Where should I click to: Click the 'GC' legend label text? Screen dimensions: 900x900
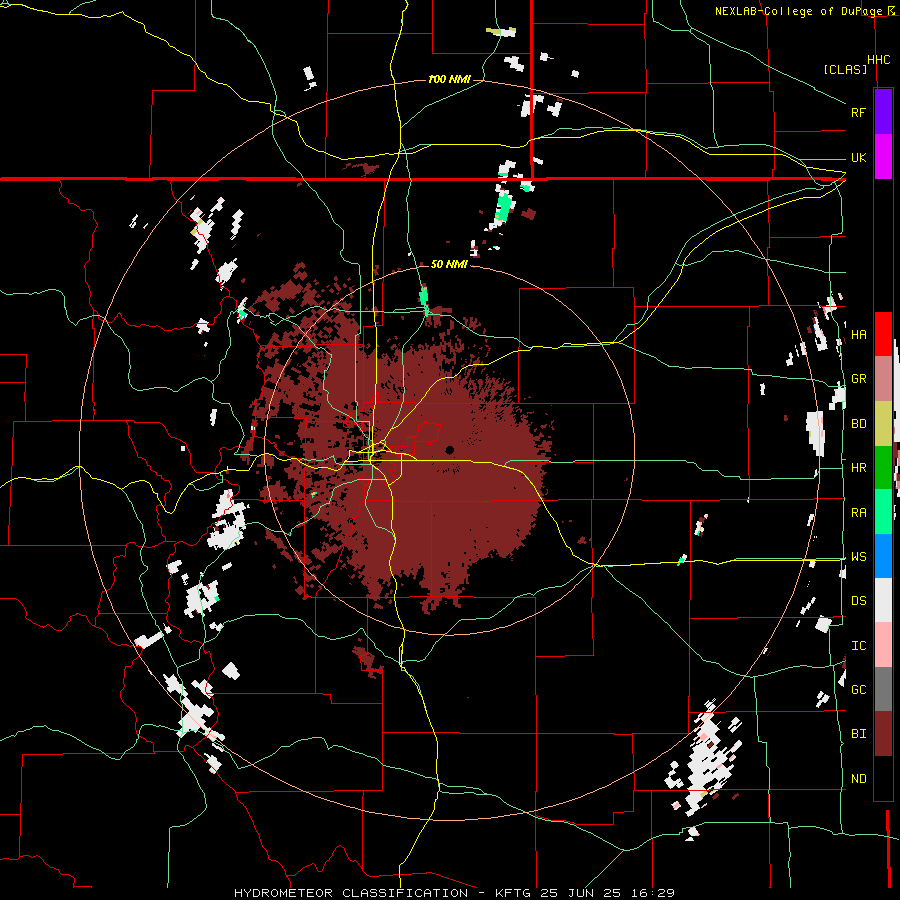[x=858, y=690]
